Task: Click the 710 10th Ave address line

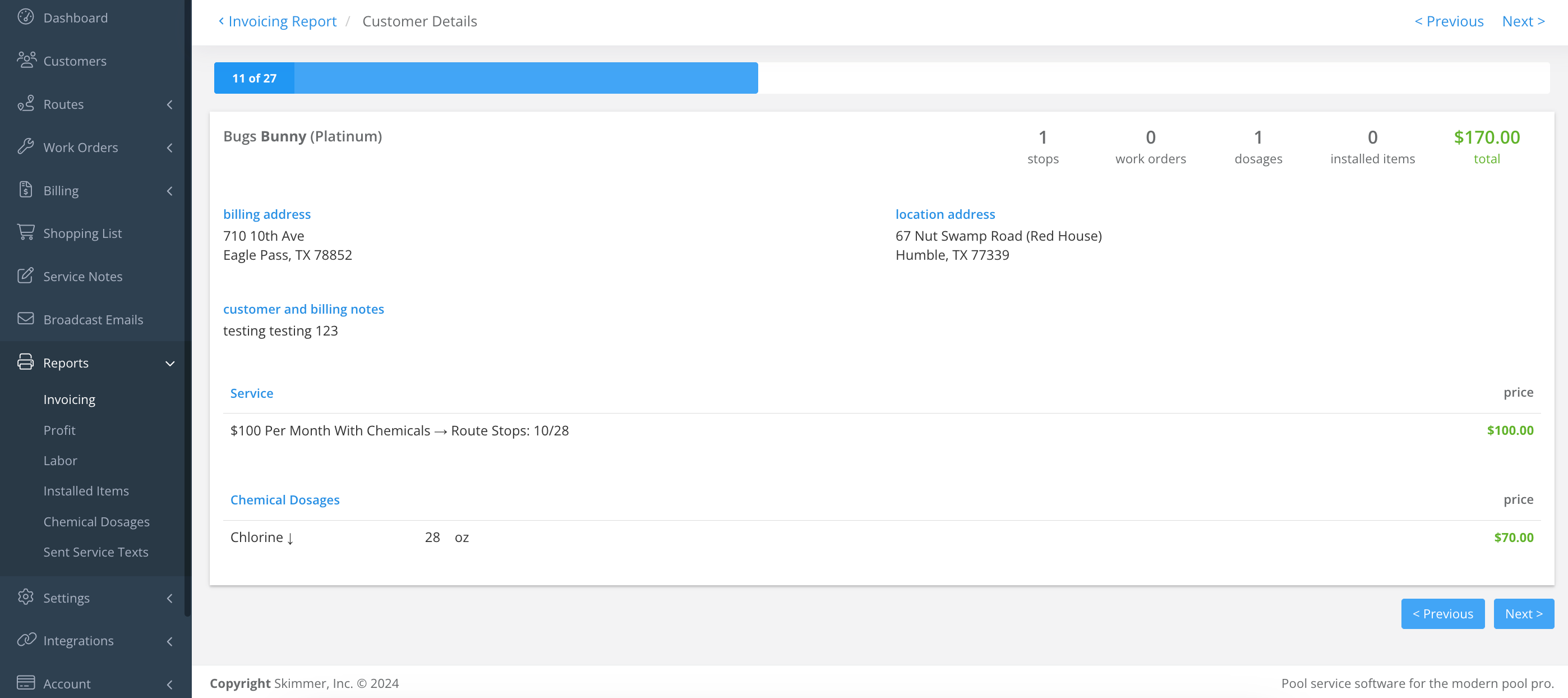Action: pos(264,236)
